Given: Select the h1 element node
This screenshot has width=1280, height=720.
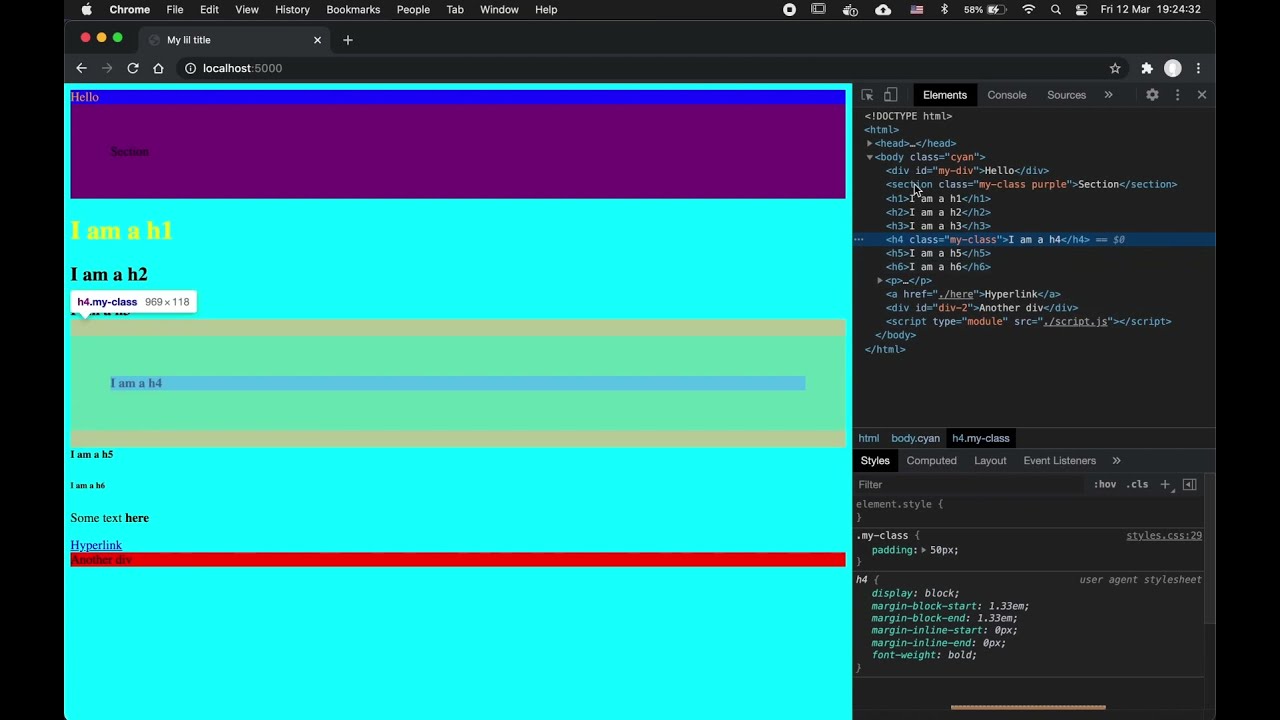Looking at the screenshot, I should pos(938,199).
